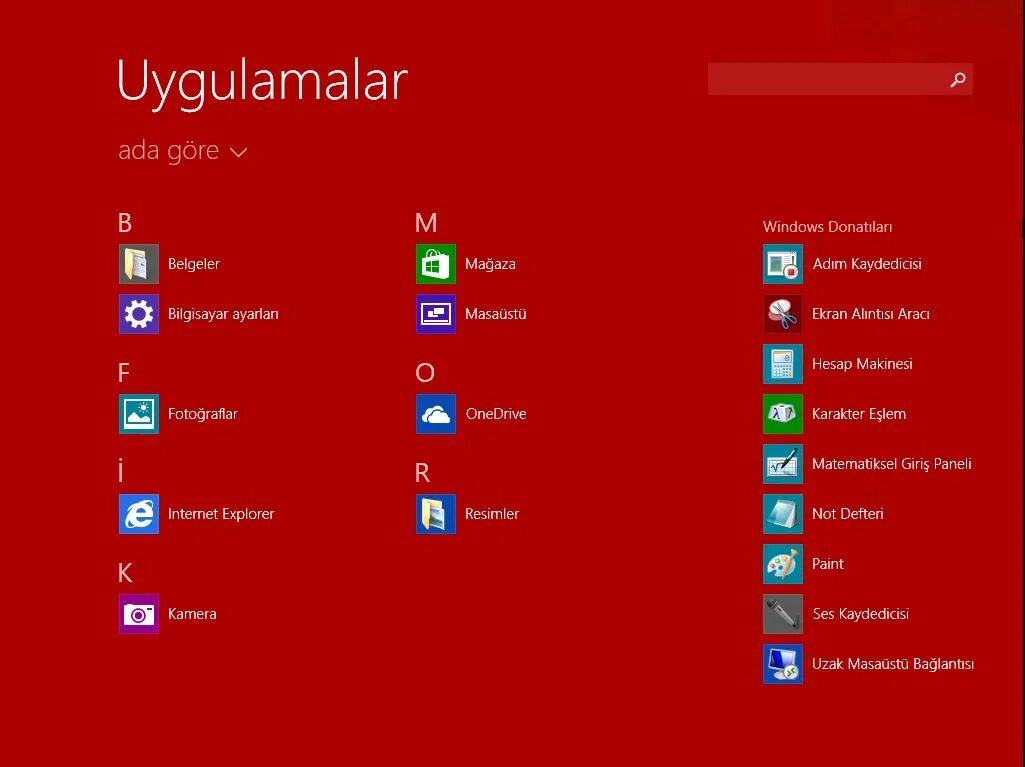Click the 'Uygulamalar' page title

click(x=262, y=82)
